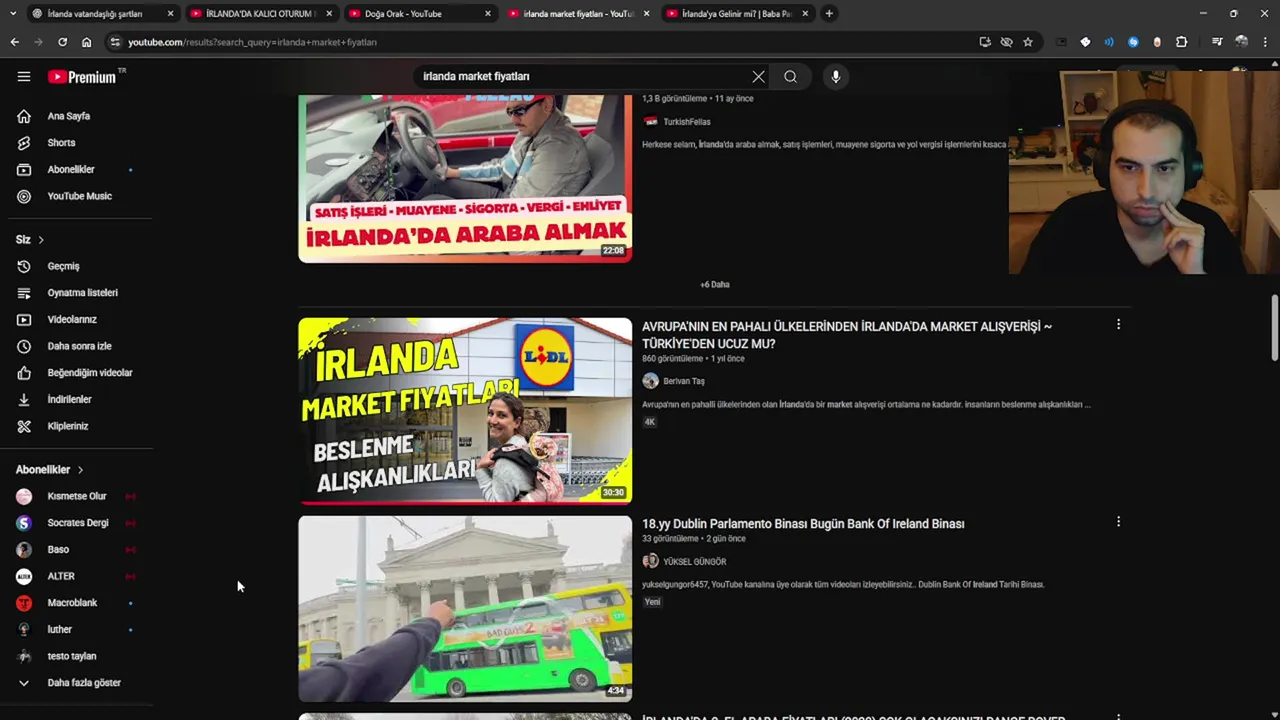
Task: Click the page vertical scrollbar thumb
Action: (1274, 328)
